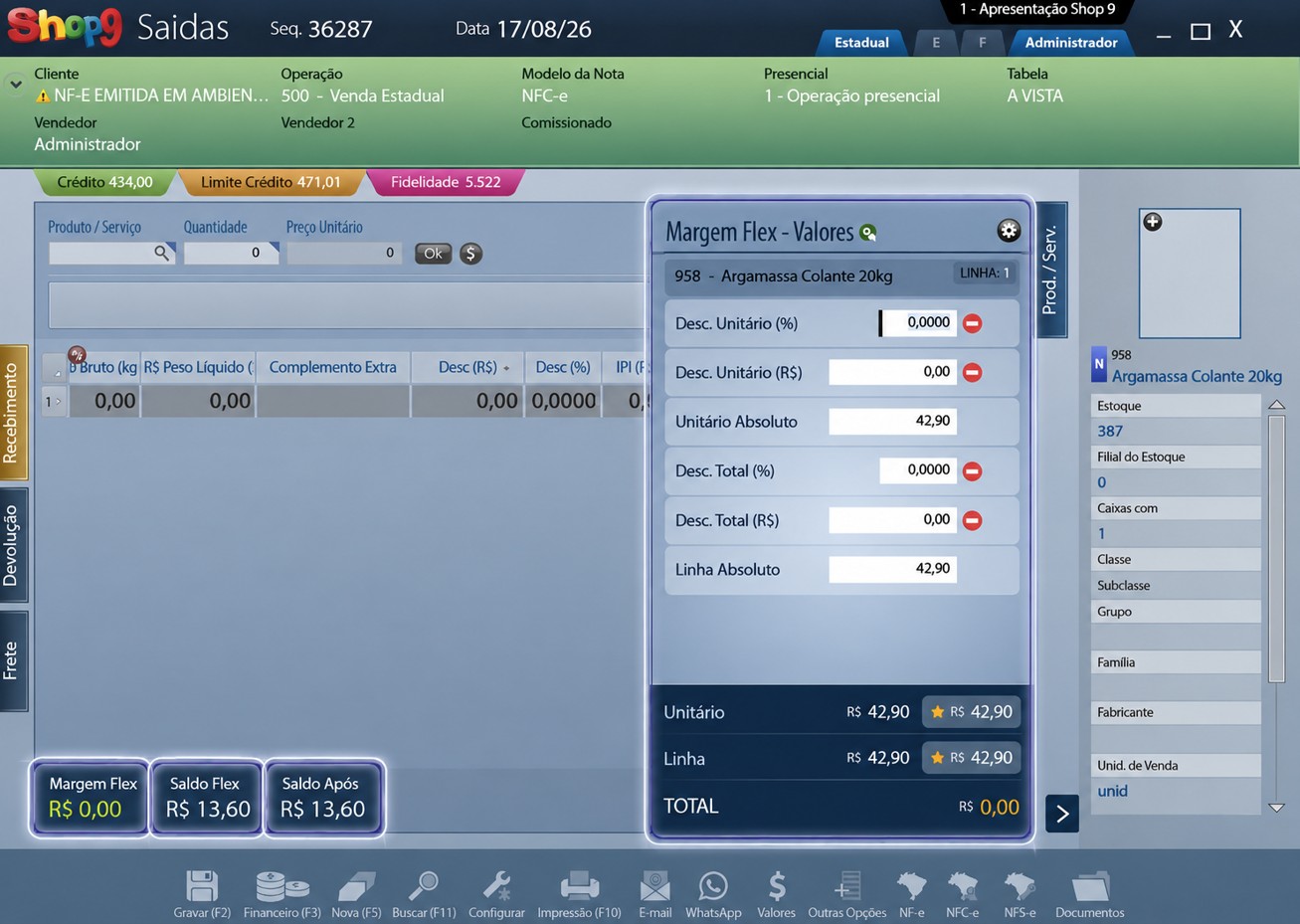This screenshot has height=924, width=1300.
Task: Click the Gravar (F2) save icon
Action: coord(202,885)
